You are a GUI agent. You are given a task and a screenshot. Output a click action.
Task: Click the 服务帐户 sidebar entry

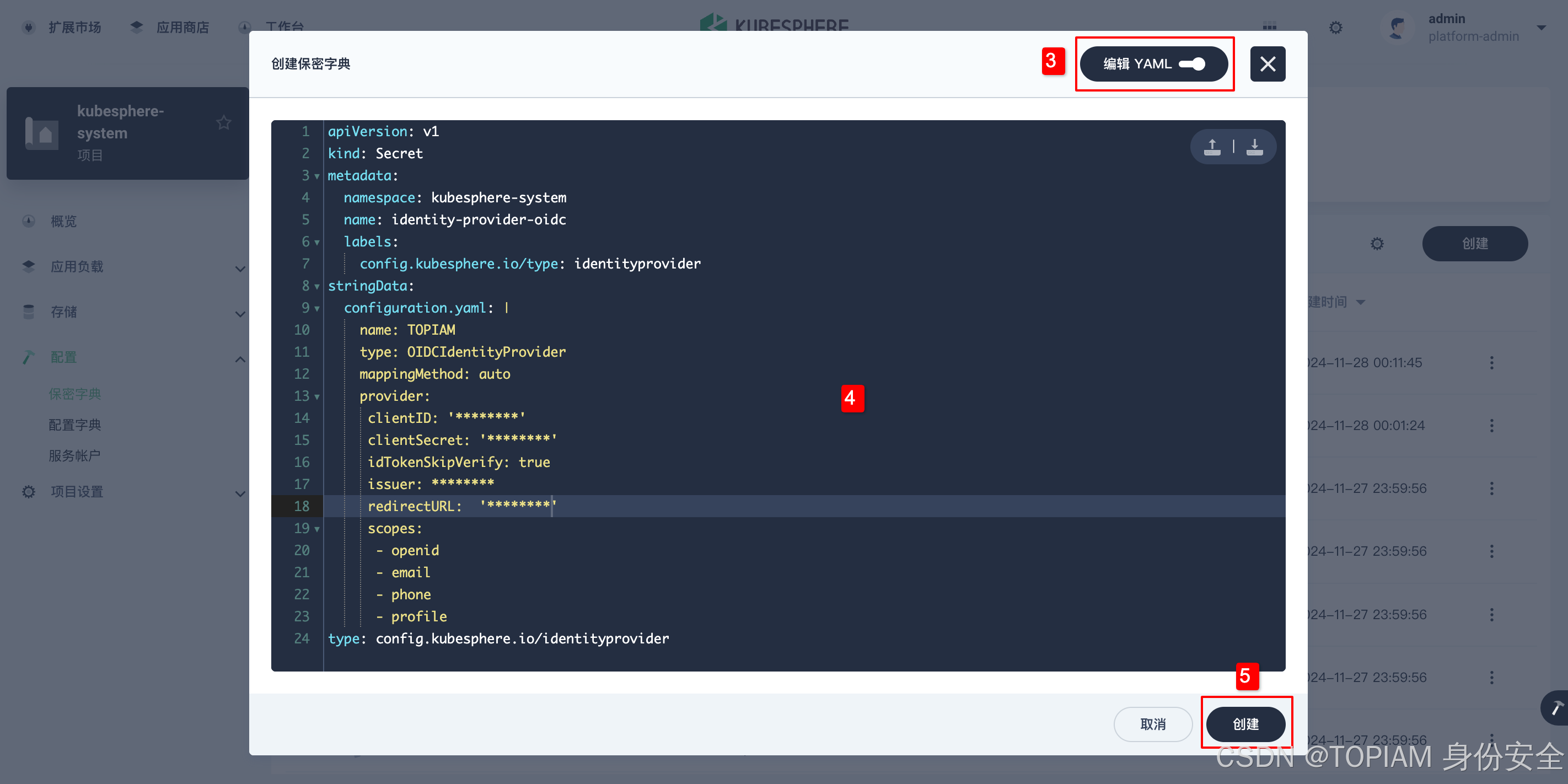click(x=75, y=457)
